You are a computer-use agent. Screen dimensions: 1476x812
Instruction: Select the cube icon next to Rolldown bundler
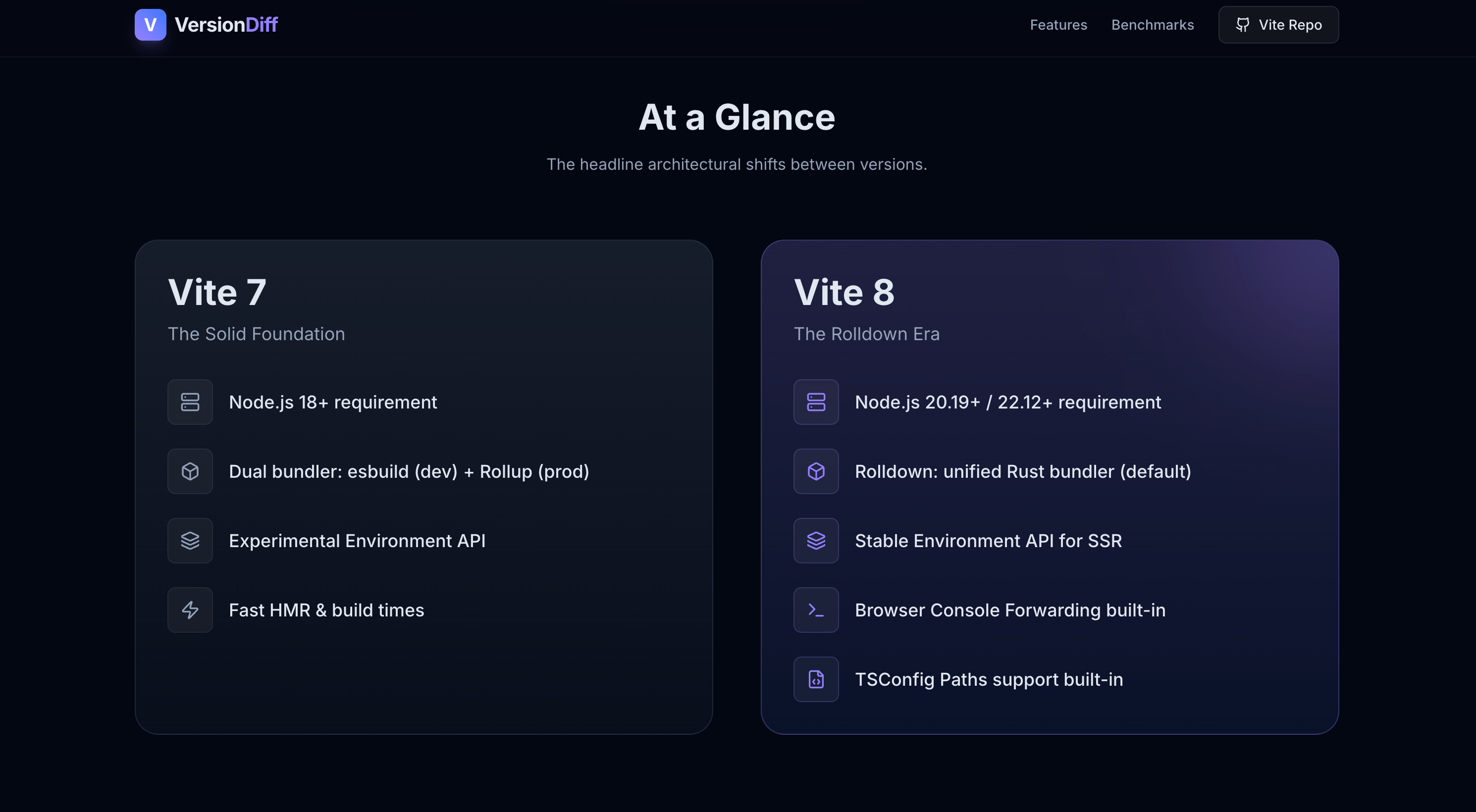tap(815, 471)
